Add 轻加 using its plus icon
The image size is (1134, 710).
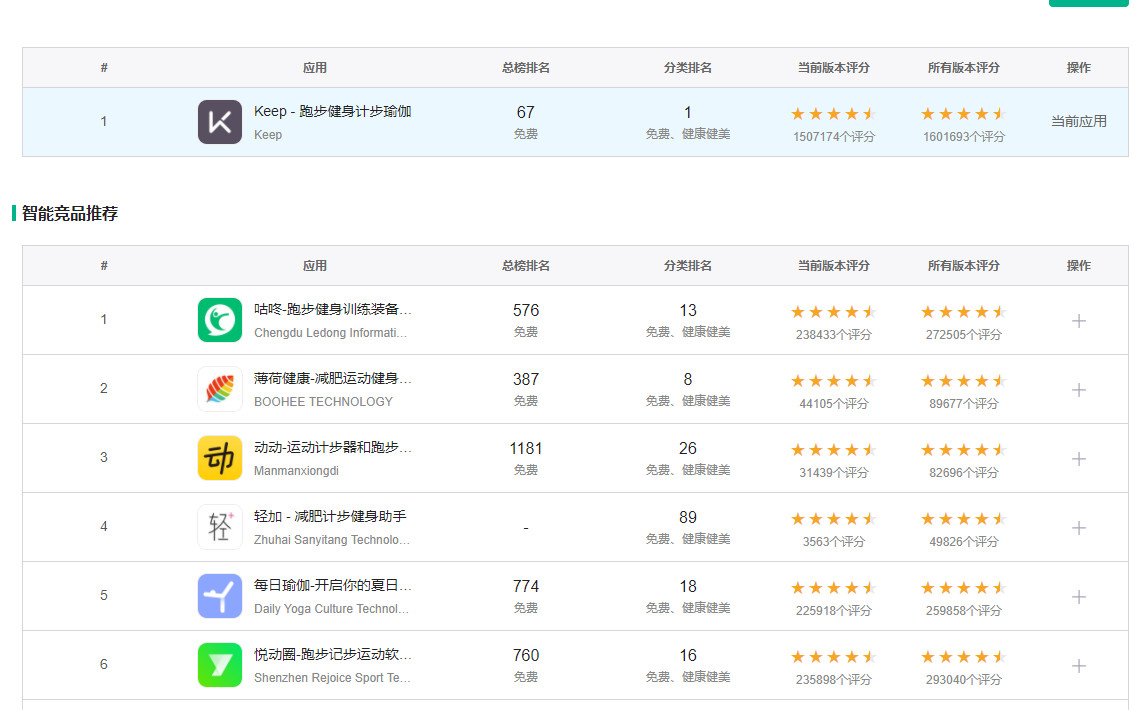pos(1079,528)
